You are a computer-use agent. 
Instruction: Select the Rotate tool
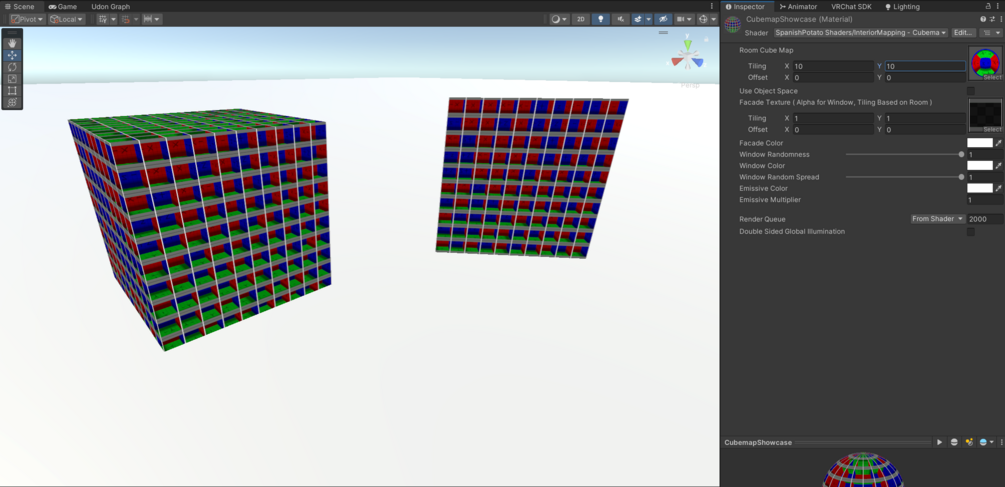point(12,67)
